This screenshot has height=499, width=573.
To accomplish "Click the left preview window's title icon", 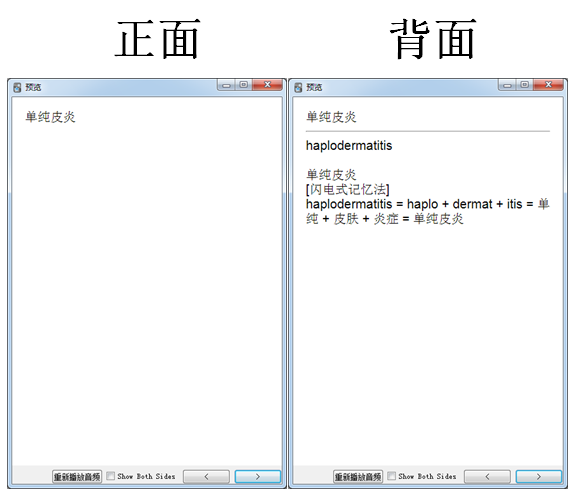I will pos(17,87).
